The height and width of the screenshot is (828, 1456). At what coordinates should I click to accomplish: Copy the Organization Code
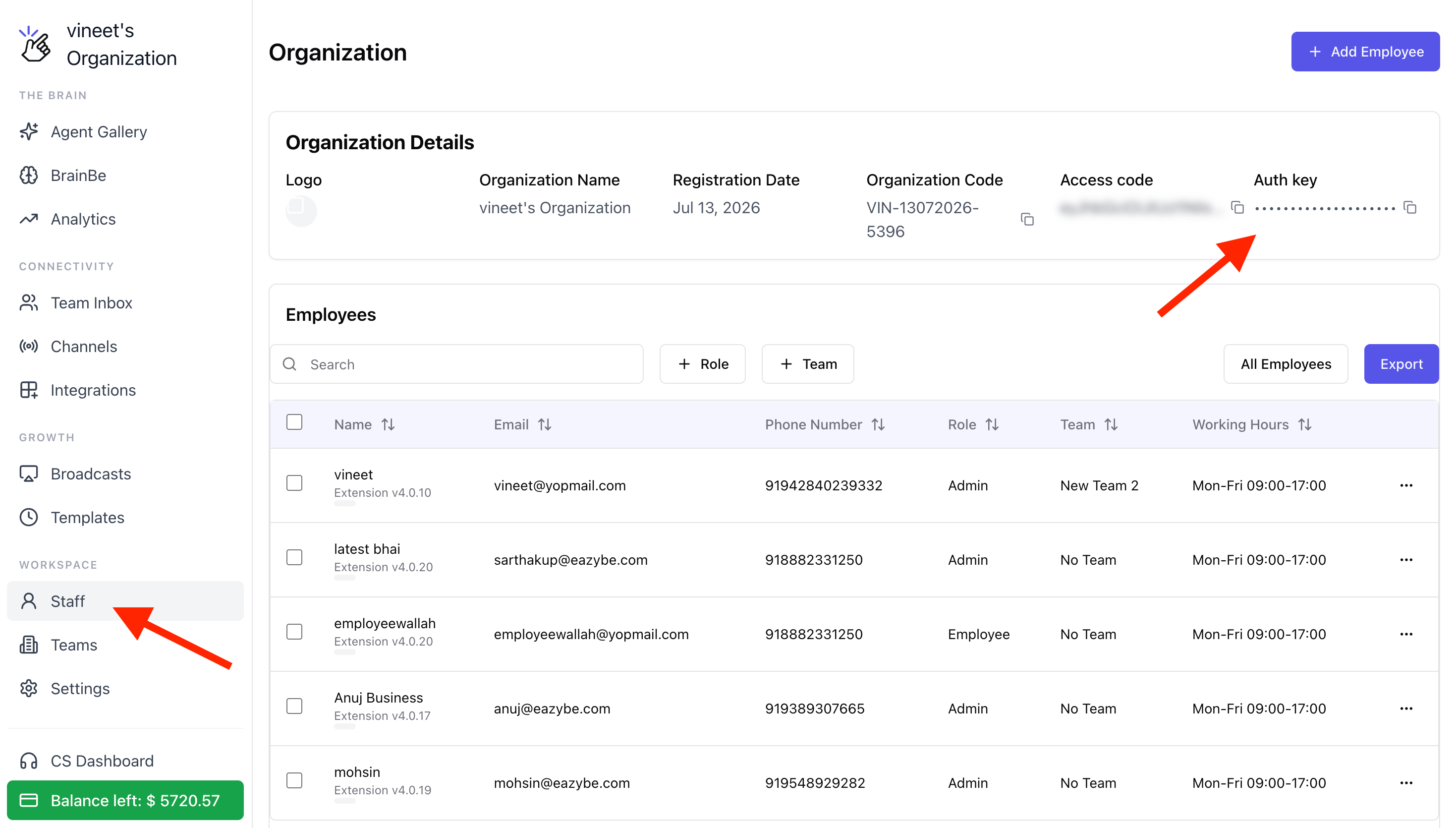pyautogui.click(x=1027, y=220)
